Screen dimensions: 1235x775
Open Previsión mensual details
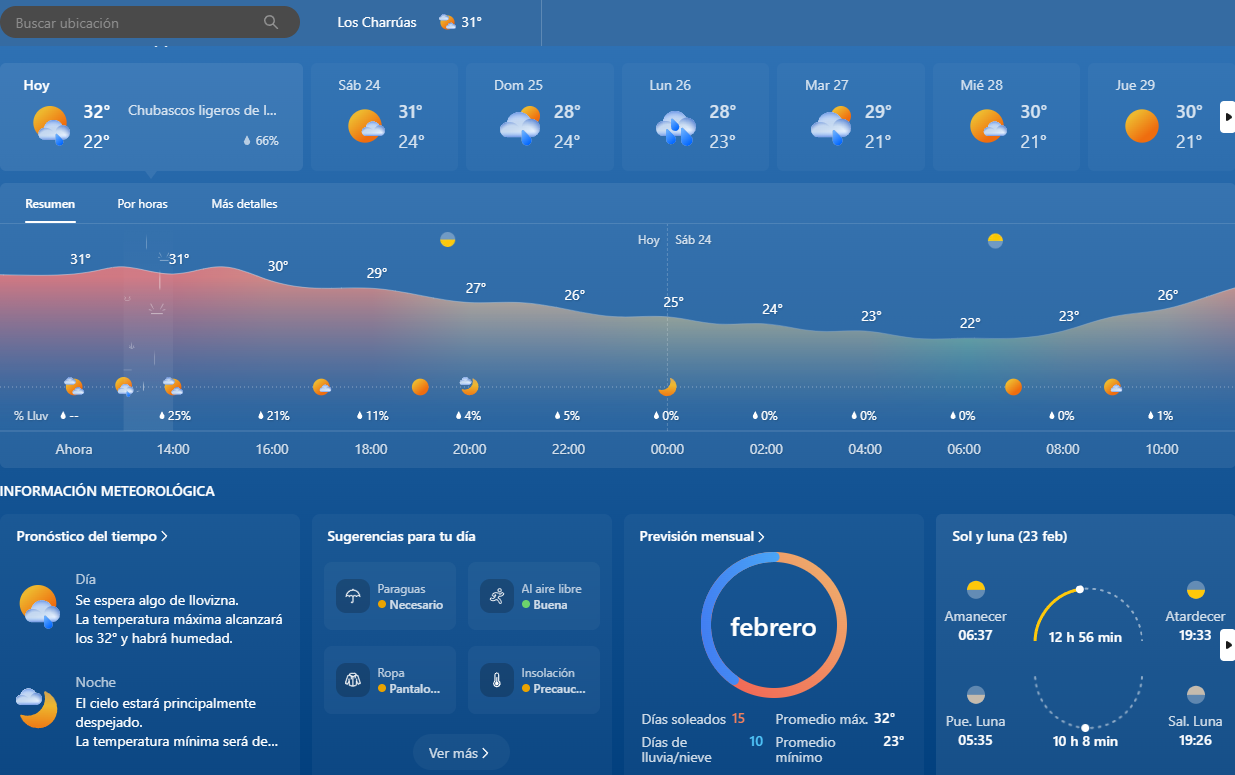tap(702, 537)
